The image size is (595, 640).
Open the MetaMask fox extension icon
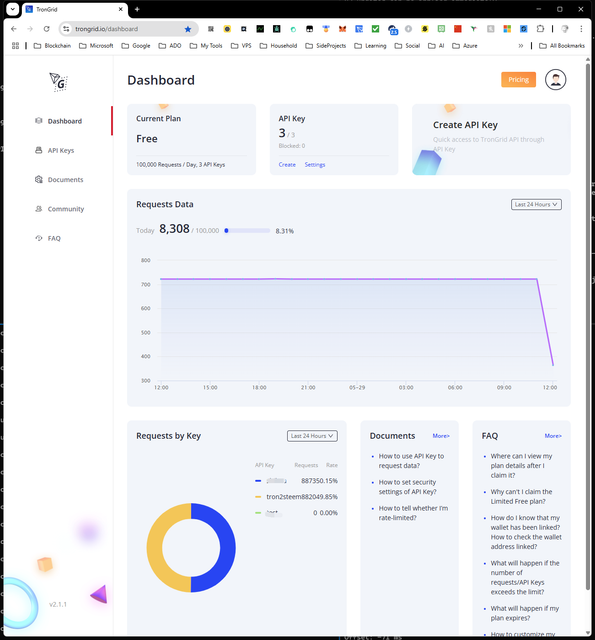tap(342, 29)
